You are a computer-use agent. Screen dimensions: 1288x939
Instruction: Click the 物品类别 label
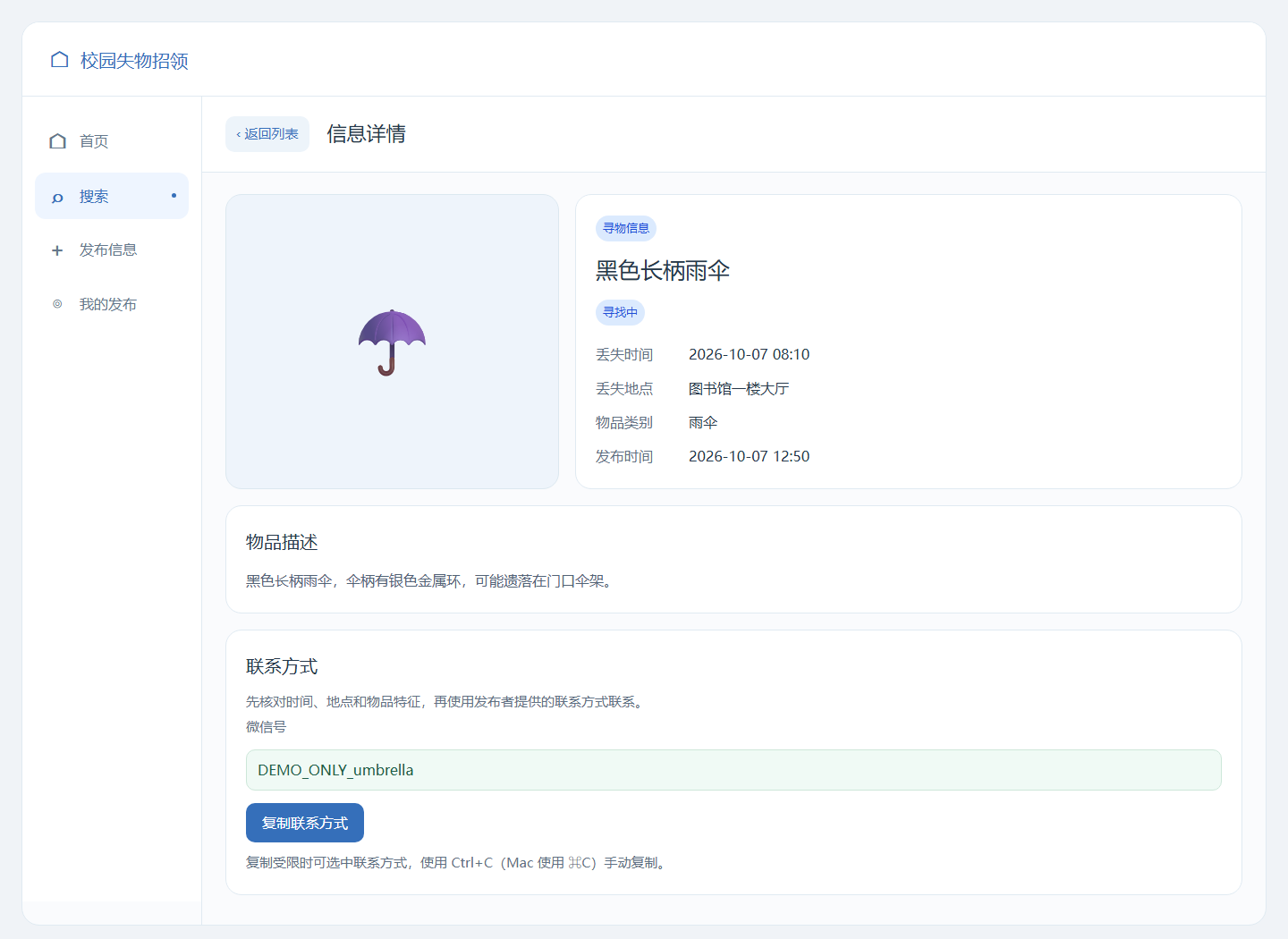(624, 423)
